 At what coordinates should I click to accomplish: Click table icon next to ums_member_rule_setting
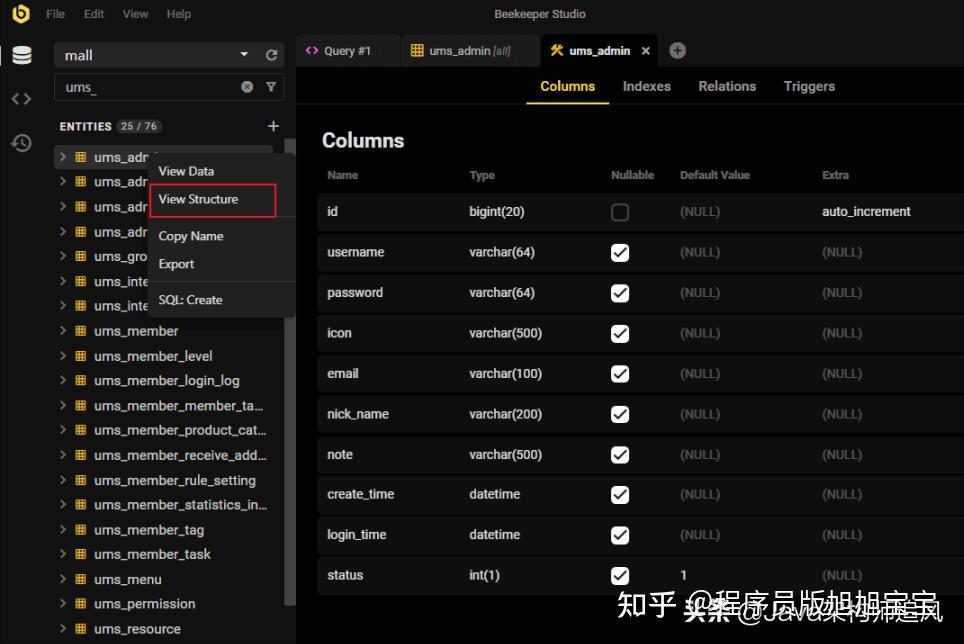pyautogui.click(x=81, y=480)
